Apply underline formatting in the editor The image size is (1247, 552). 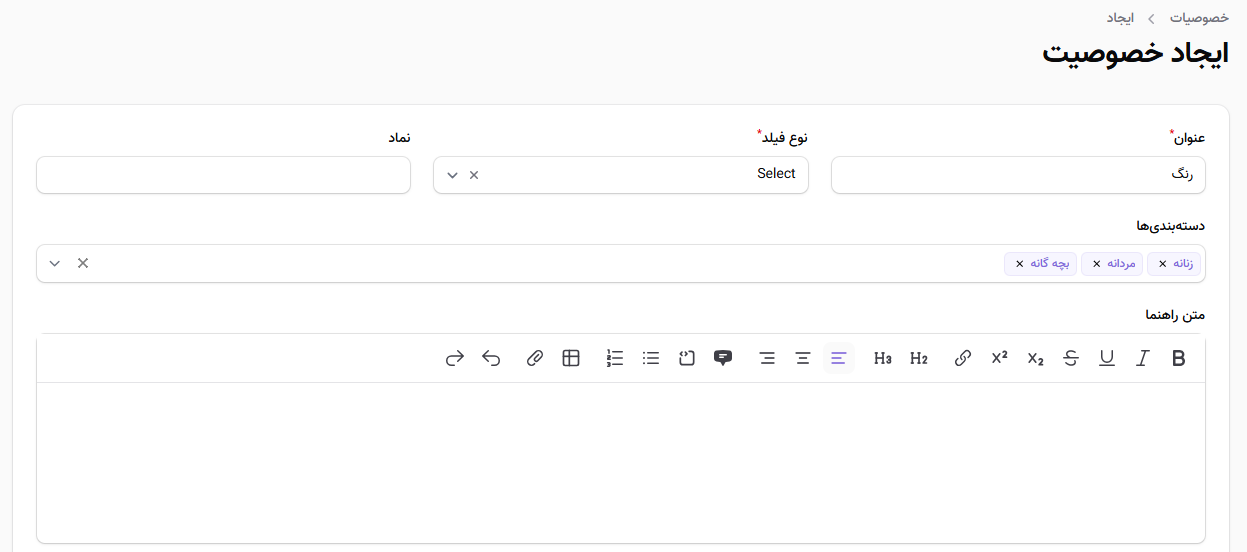coord(1106,358)
